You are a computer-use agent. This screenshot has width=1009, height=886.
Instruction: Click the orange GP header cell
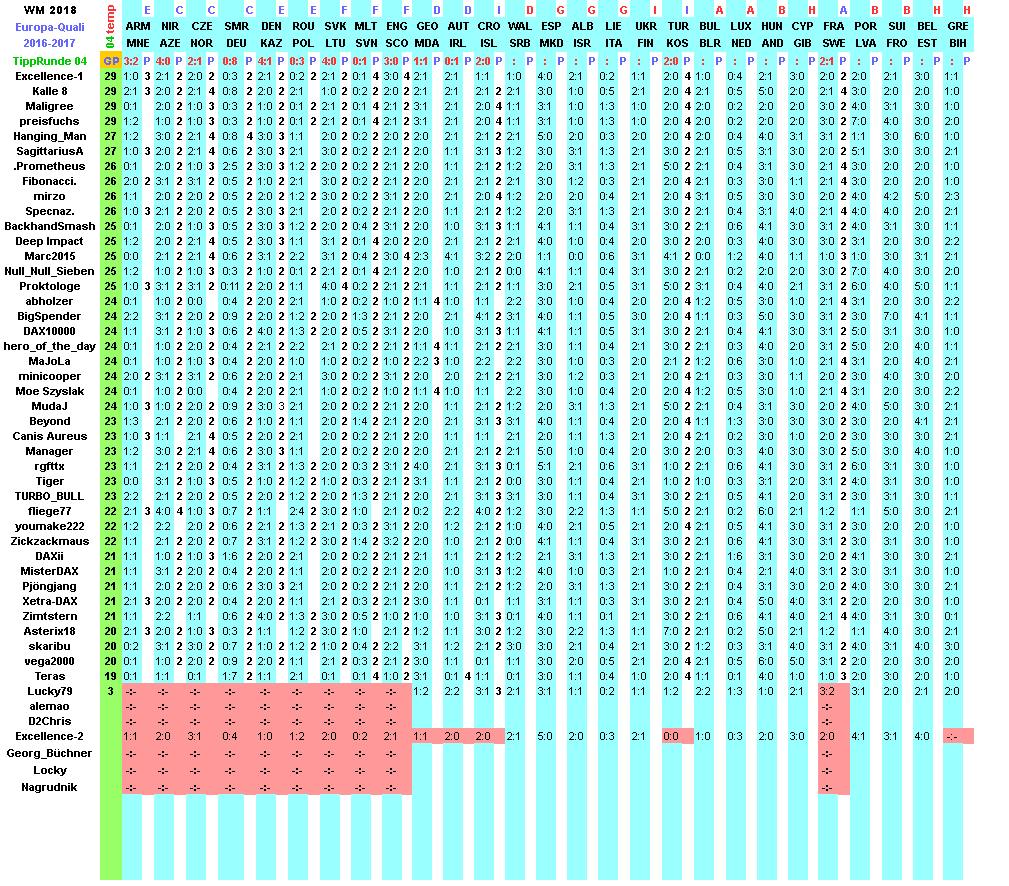click(110, 61)
